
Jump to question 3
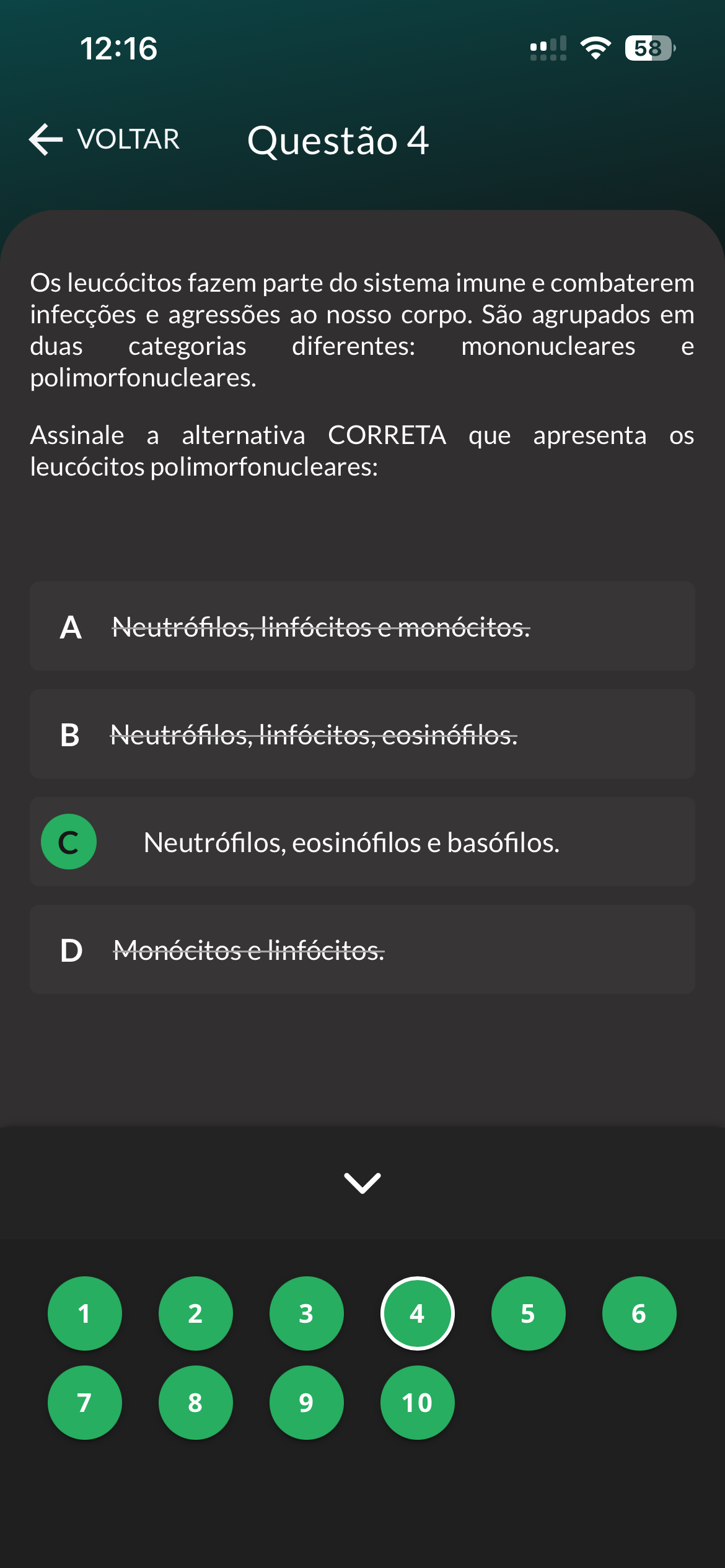tap(307, 1313)
